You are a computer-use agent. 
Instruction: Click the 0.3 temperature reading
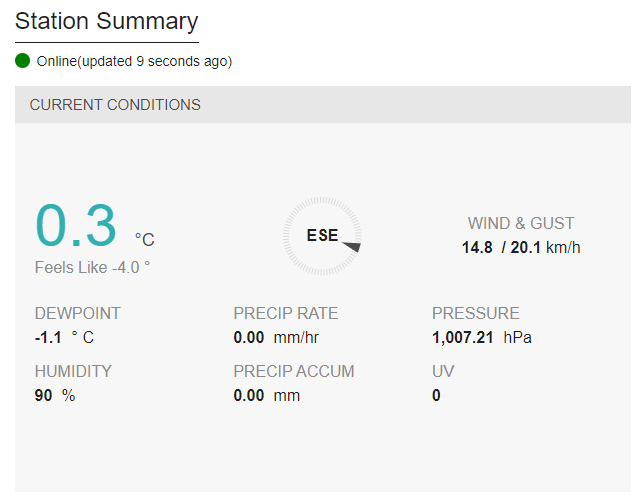[x=76, y=226]
